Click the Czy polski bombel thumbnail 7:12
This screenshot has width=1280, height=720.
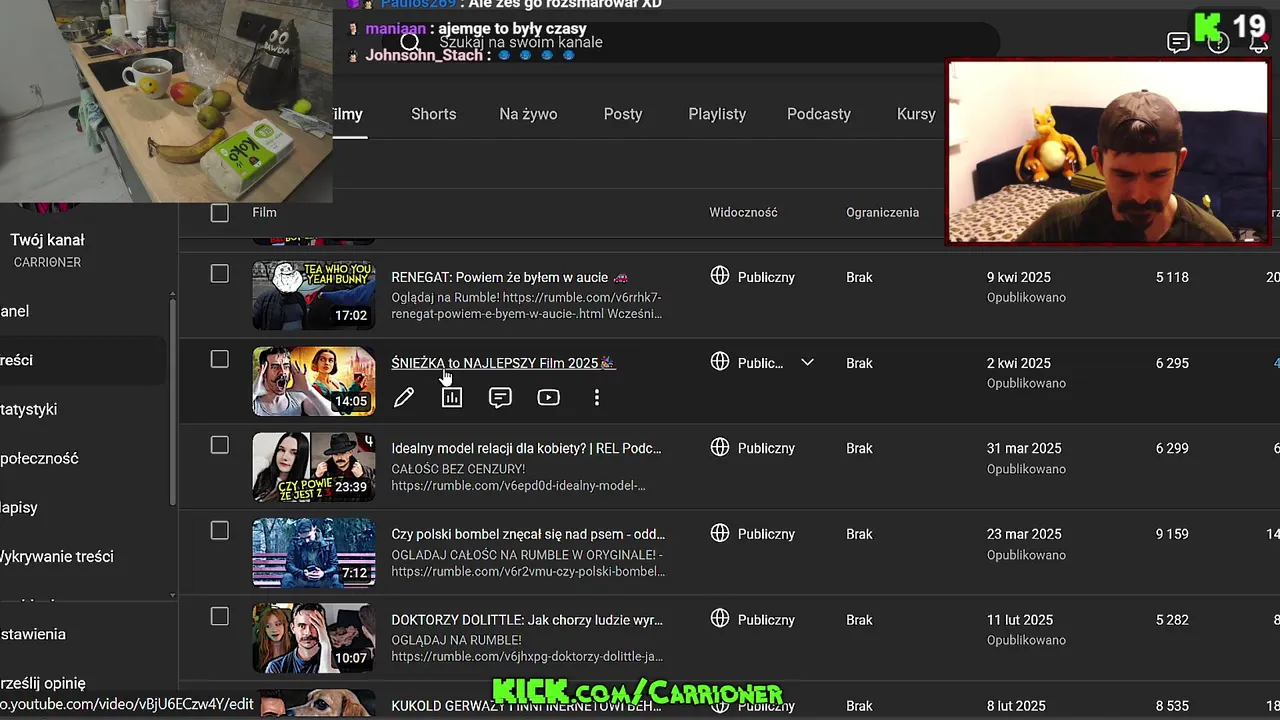pyautogui.click(x=314, y=553)
